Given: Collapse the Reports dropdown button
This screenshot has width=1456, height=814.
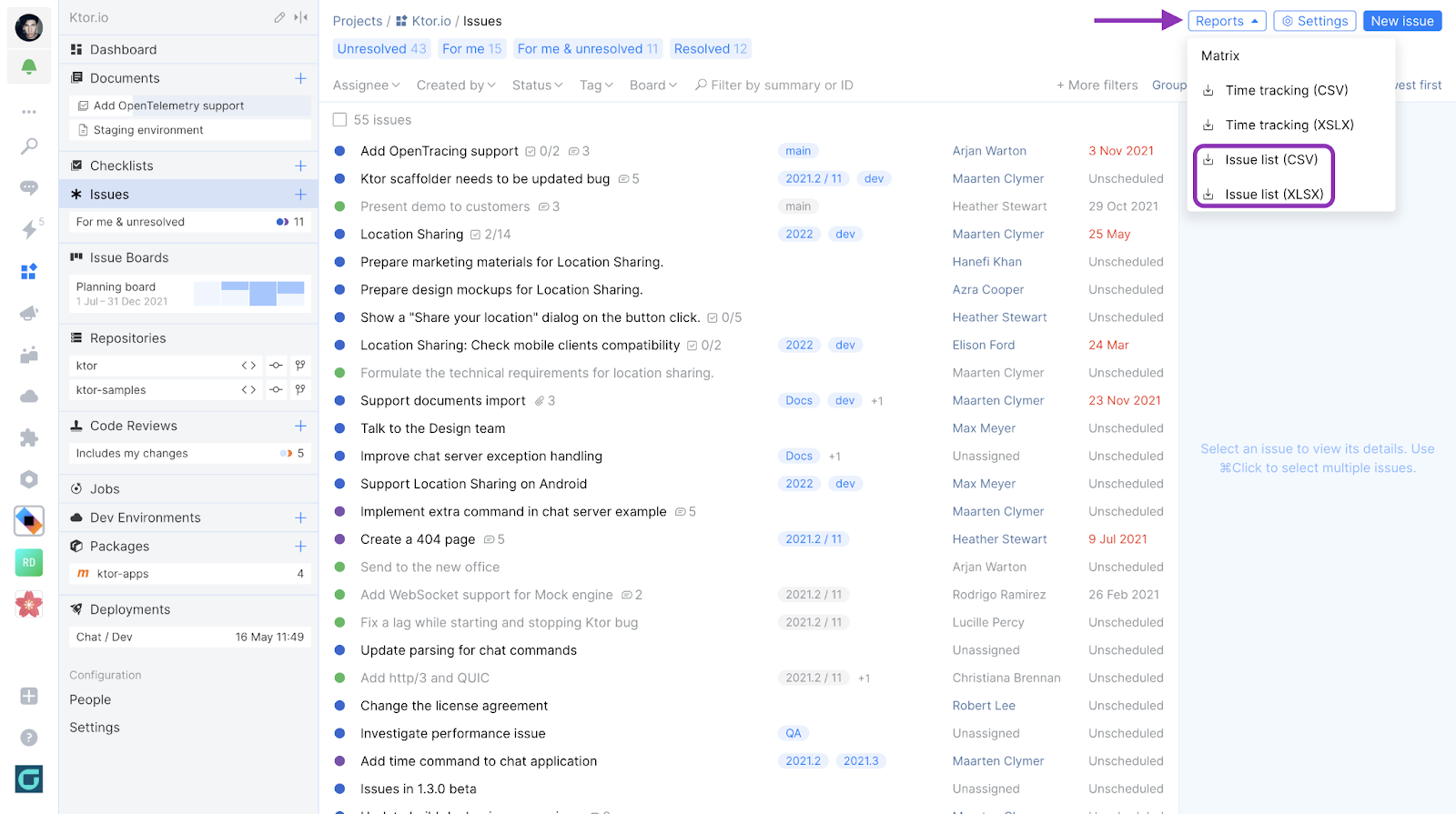Looking at the screenshot, I should pyautogui.click(x=1227, y=21).
